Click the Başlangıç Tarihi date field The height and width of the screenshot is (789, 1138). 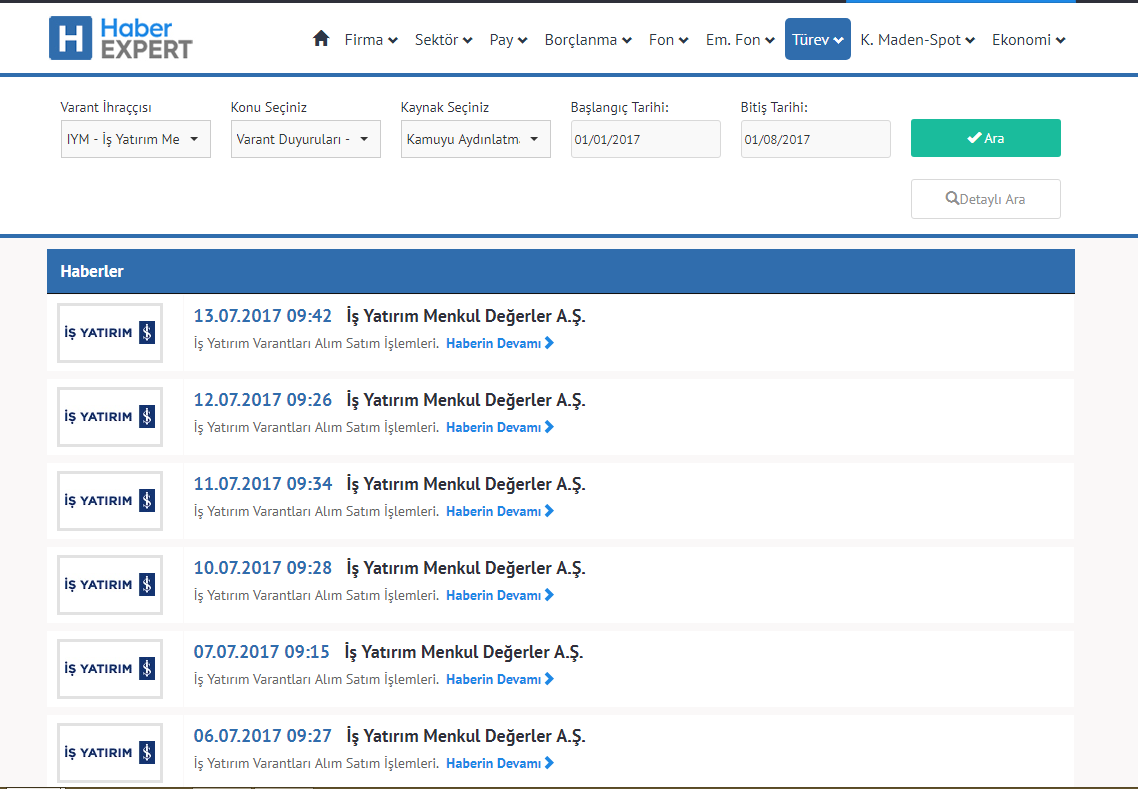point(645,139)
